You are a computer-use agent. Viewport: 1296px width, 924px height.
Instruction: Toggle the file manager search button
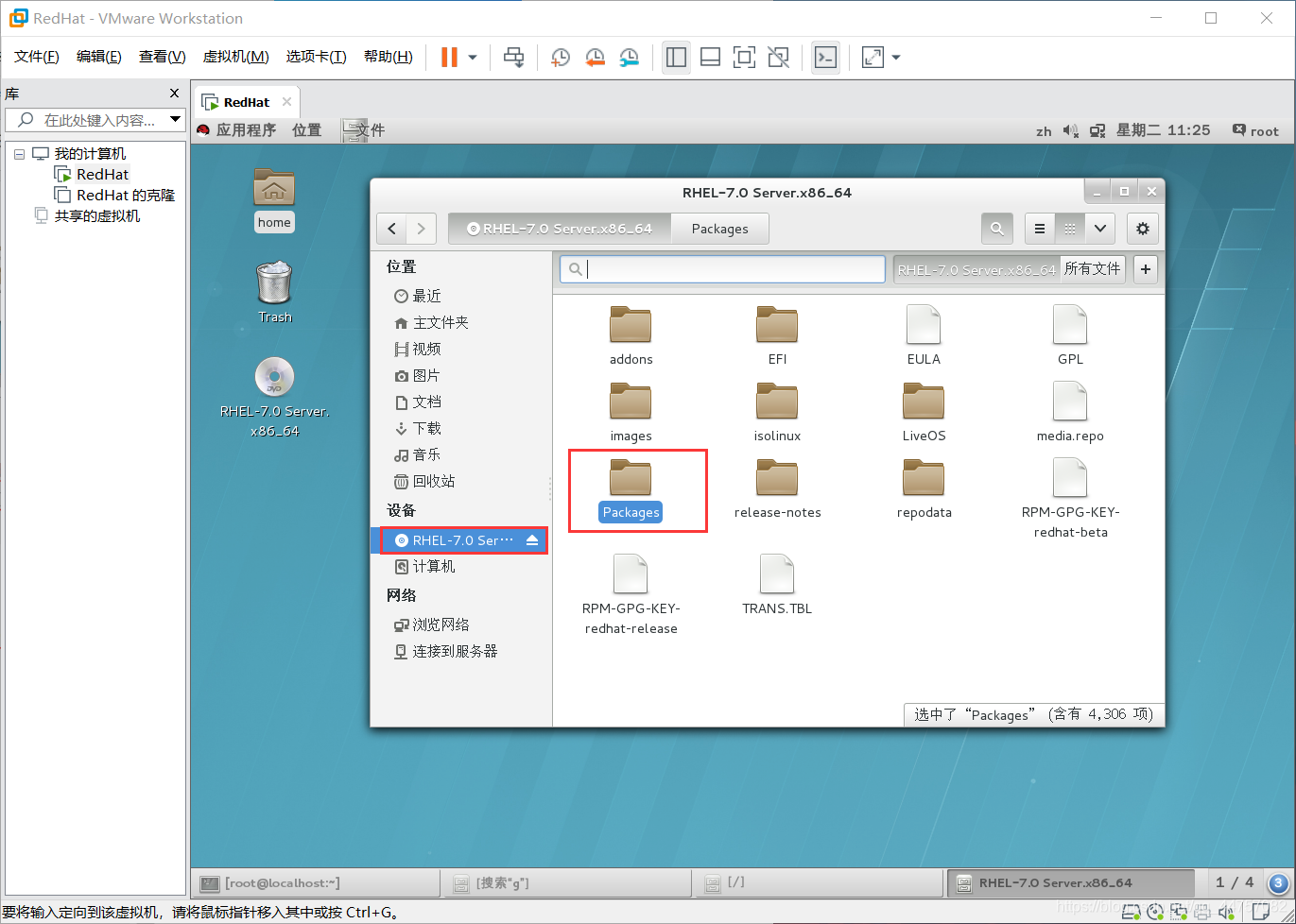996,228
